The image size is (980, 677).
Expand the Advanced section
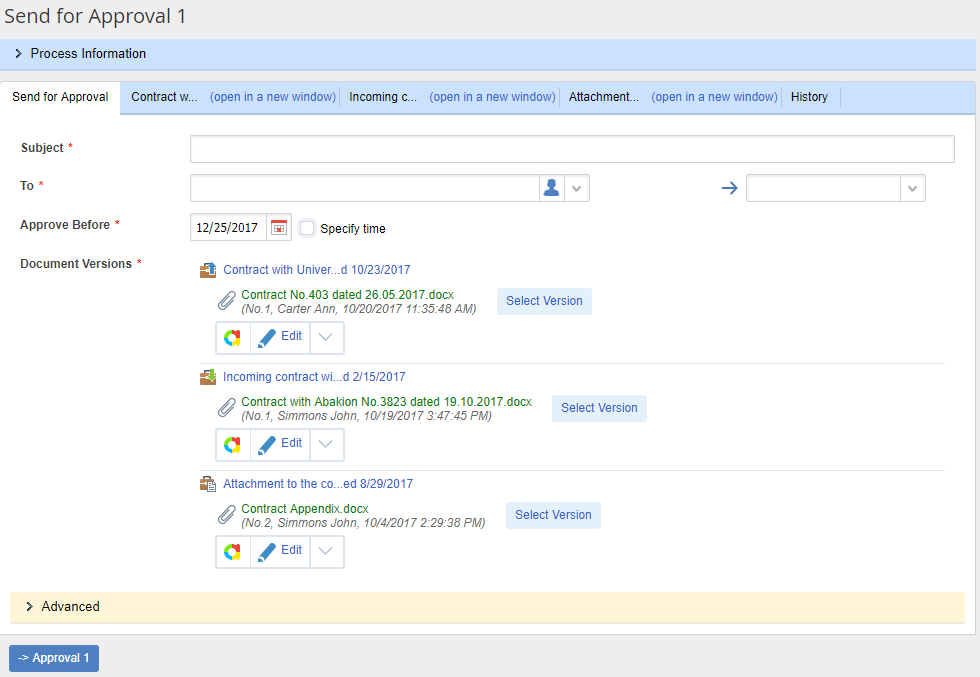[x=30, y=607]
